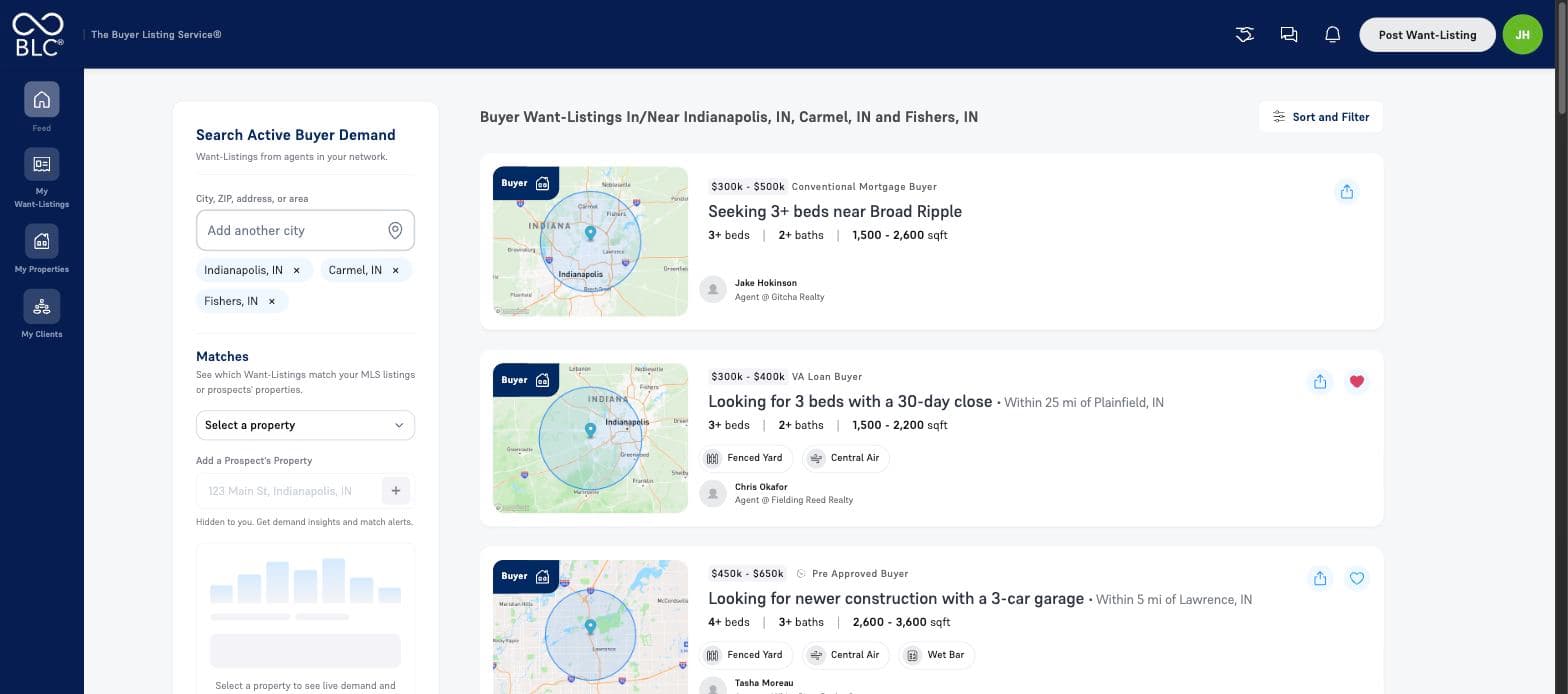This screenshot has height=694, width=1568.
Task: Click 'Agent @ Fielding Reed Realty' text
Action: click(794, 500)
